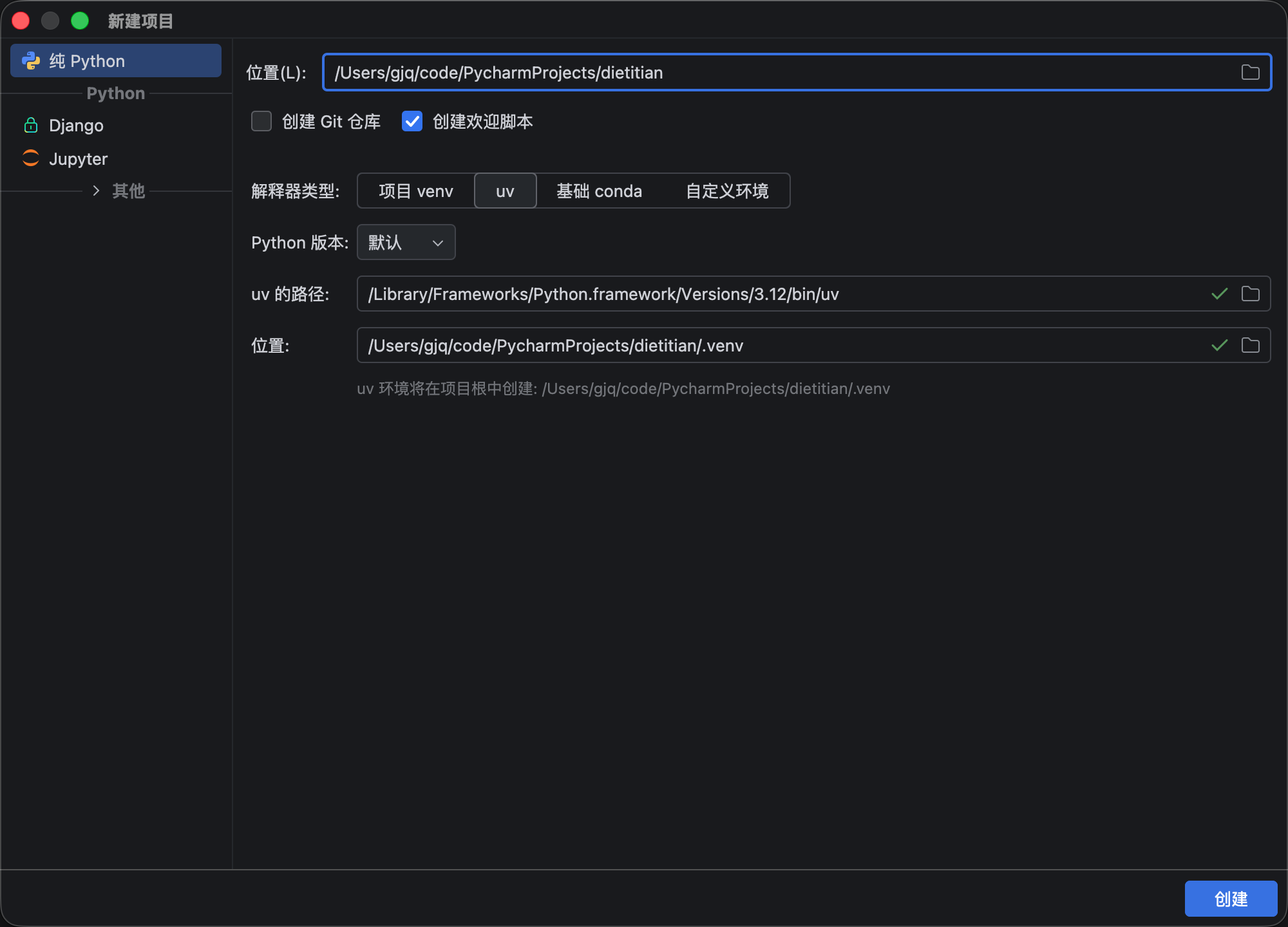1288x927 pixels.
Task: Uncheck the 创建欢迎脚本 checkbox
Action: pos(412,121)
